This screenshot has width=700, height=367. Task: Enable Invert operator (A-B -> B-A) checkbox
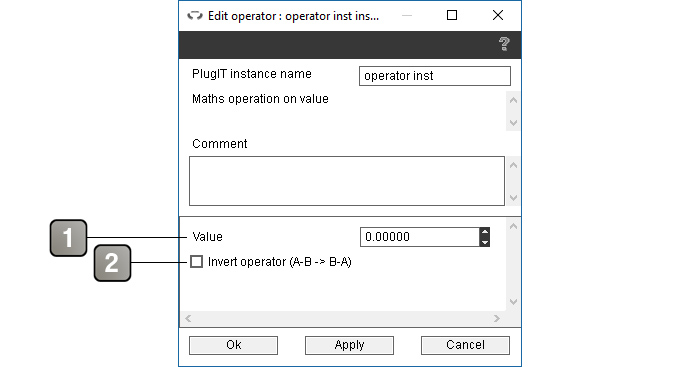(196, 262)
